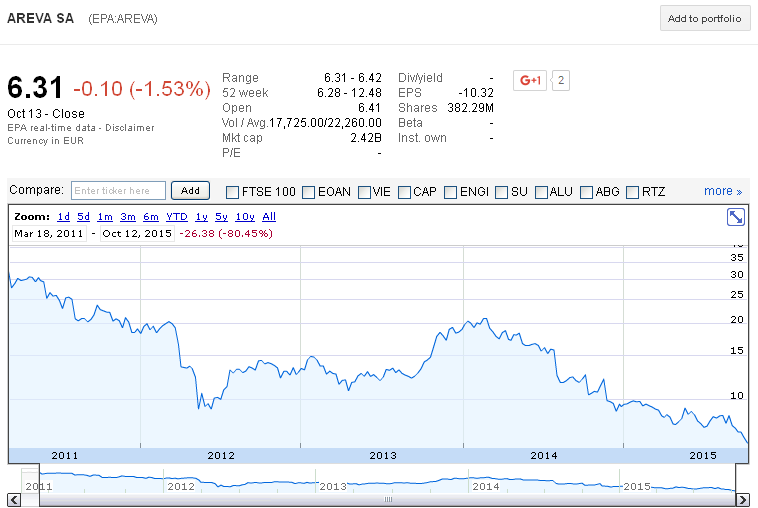Click 2012 label on chart timeline
The height and width of the screenshot is (508, 758).
[221, 455]
